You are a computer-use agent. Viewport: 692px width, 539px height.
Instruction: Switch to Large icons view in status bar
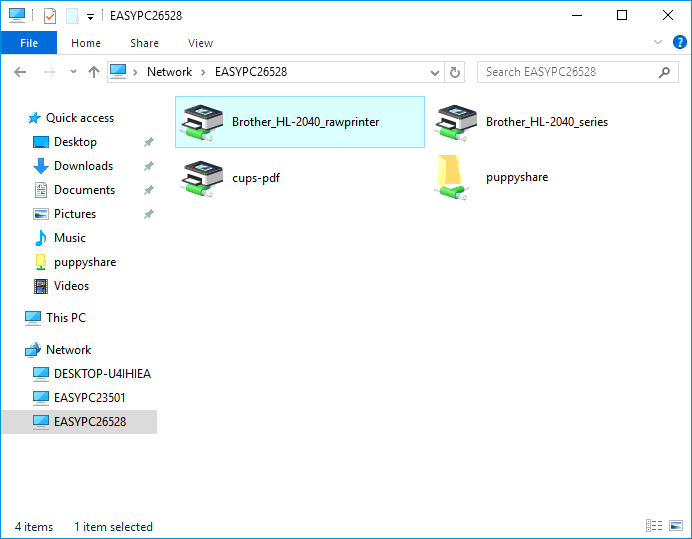(x=676, y=526)
